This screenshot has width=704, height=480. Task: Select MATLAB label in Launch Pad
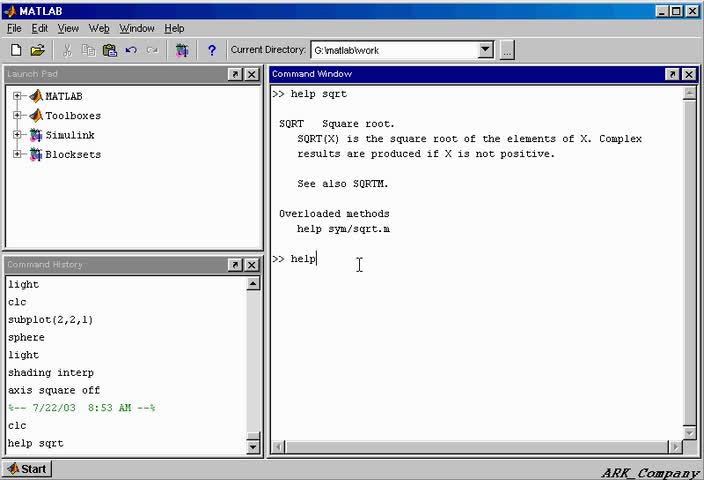click(64, 97)
